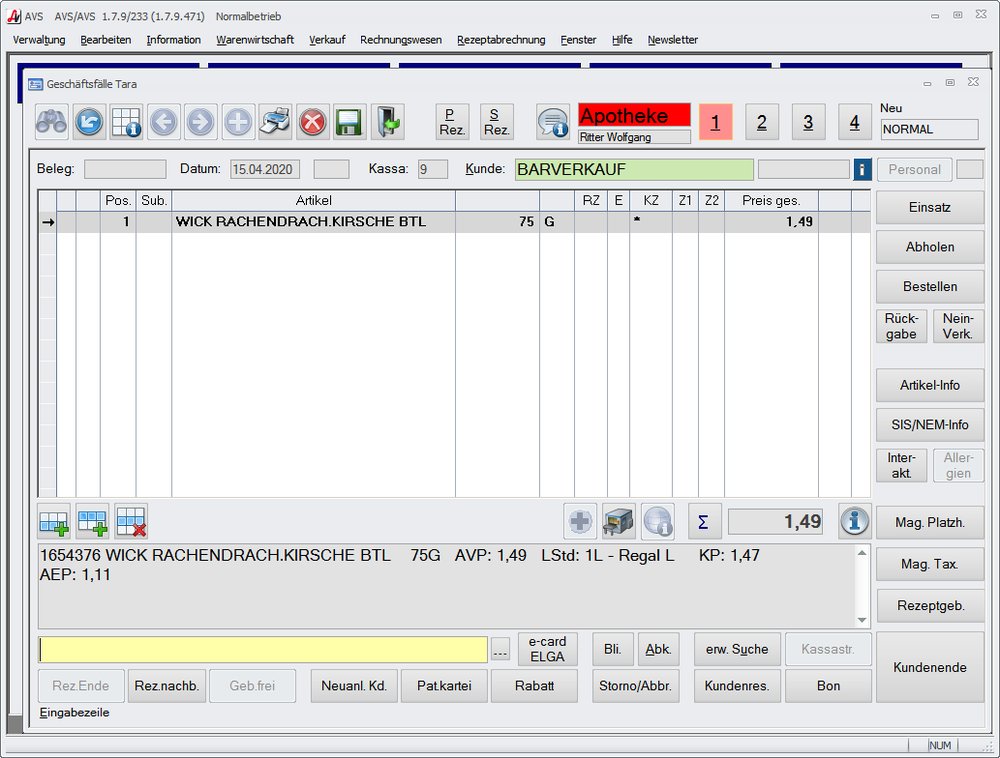This screenshot has height=758, width=1000.
Task: Click the exit door icon
Action: pos(387,122)
